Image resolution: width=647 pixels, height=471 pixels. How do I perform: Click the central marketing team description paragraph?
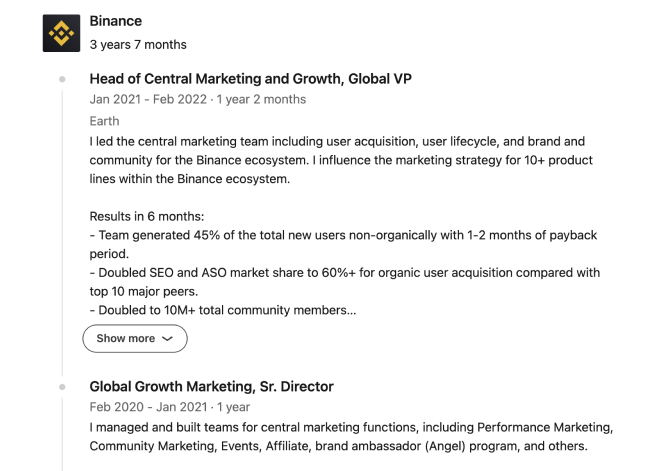[x=341, y=160]
